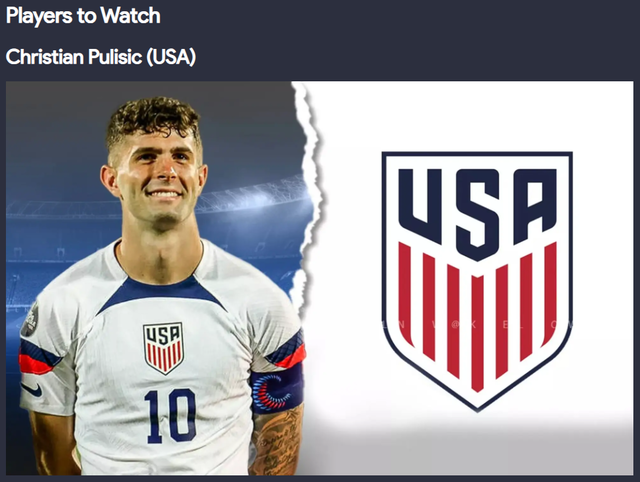Click the small USA crest on jersey
Image resolution: width=640 pixels, height=482 pixels.
click(163, 348)
